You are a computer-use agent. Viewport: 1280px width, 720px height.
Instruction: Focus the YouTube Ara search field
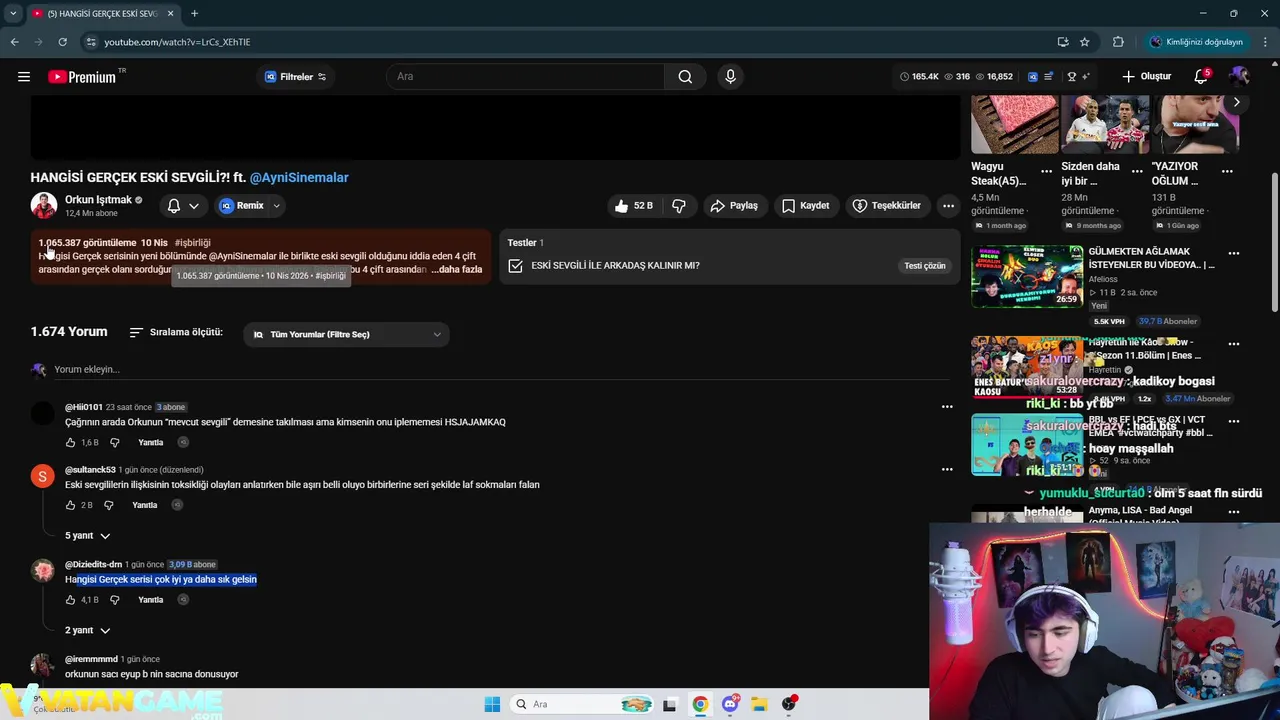pos(525,77)
